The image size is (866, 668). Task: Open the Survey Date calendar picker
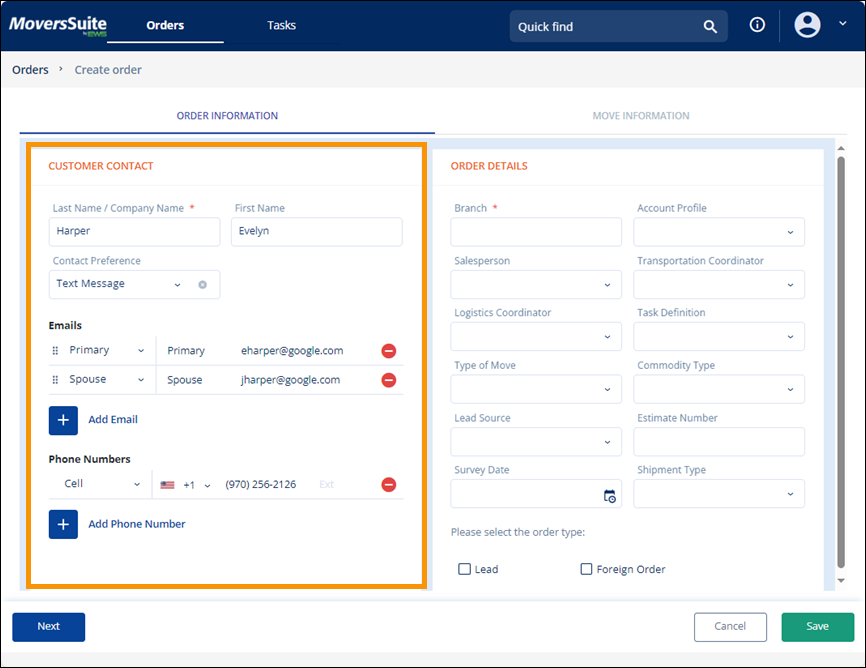(609, 496)
